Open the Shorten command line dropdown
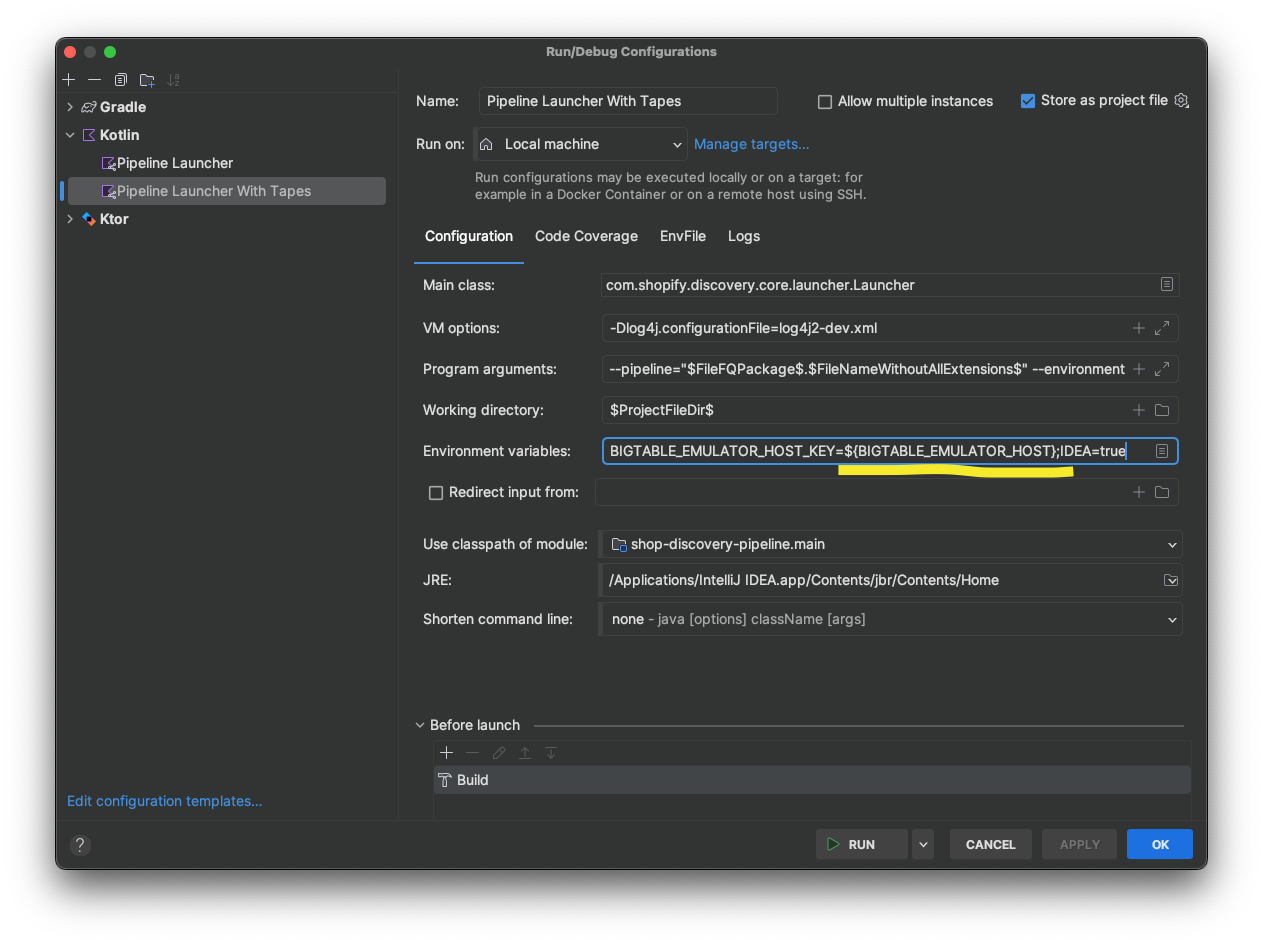This screenshot has height=943, width=1263. [891, 619]
